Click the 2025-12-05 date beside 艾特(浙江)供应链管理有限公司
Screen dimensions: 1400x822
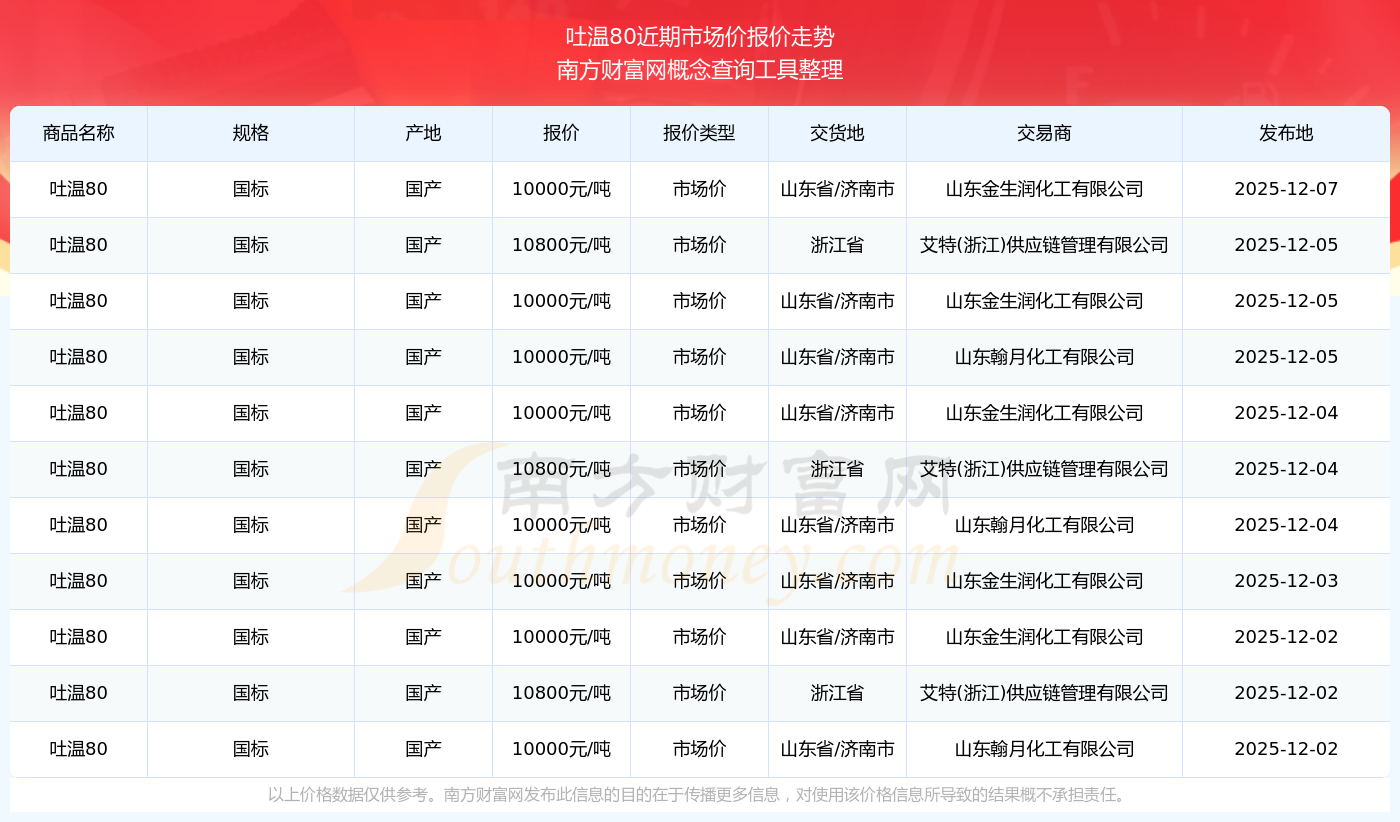1286,245
